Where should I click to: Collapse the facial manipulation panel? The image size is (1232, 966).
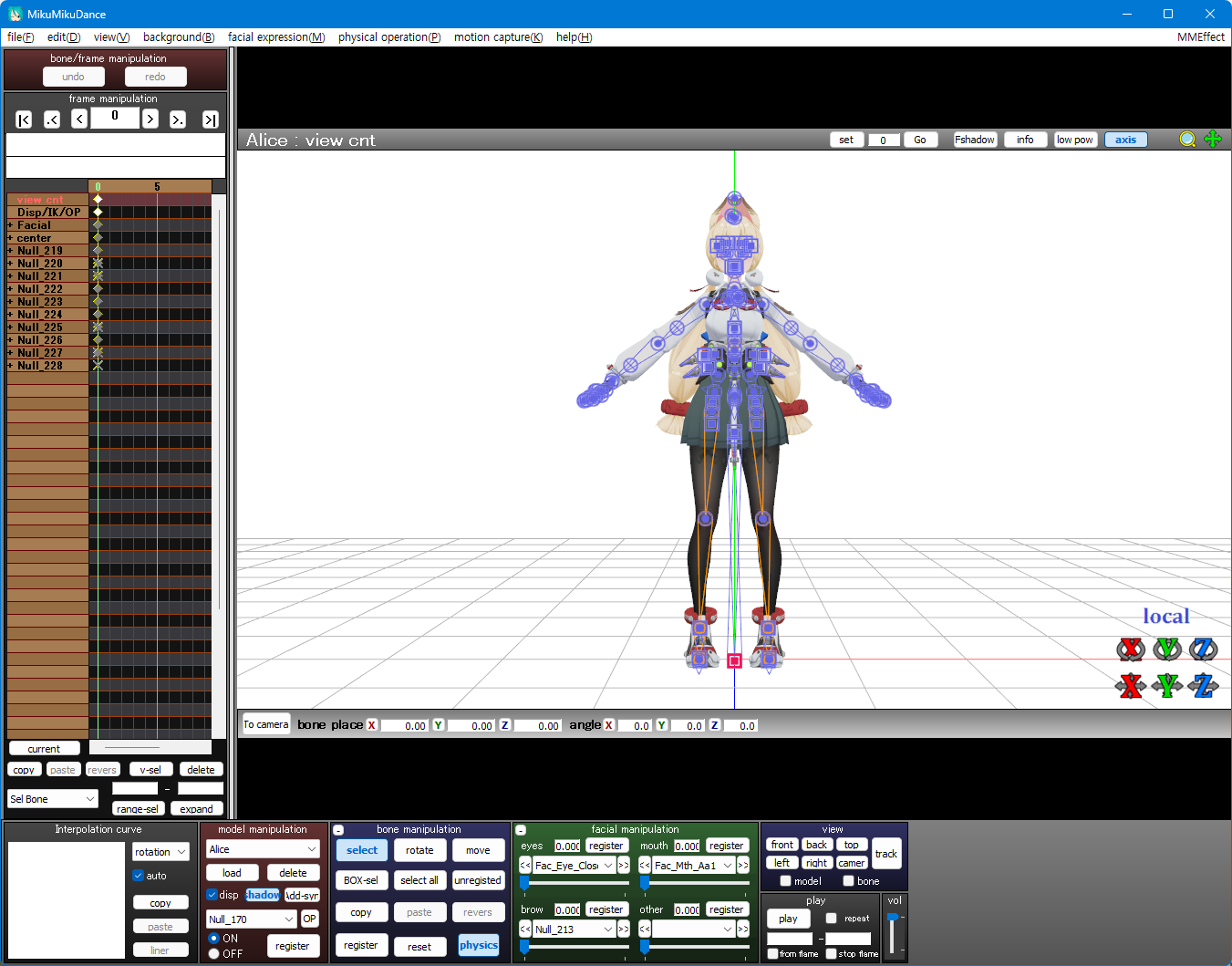click(521, 830)
